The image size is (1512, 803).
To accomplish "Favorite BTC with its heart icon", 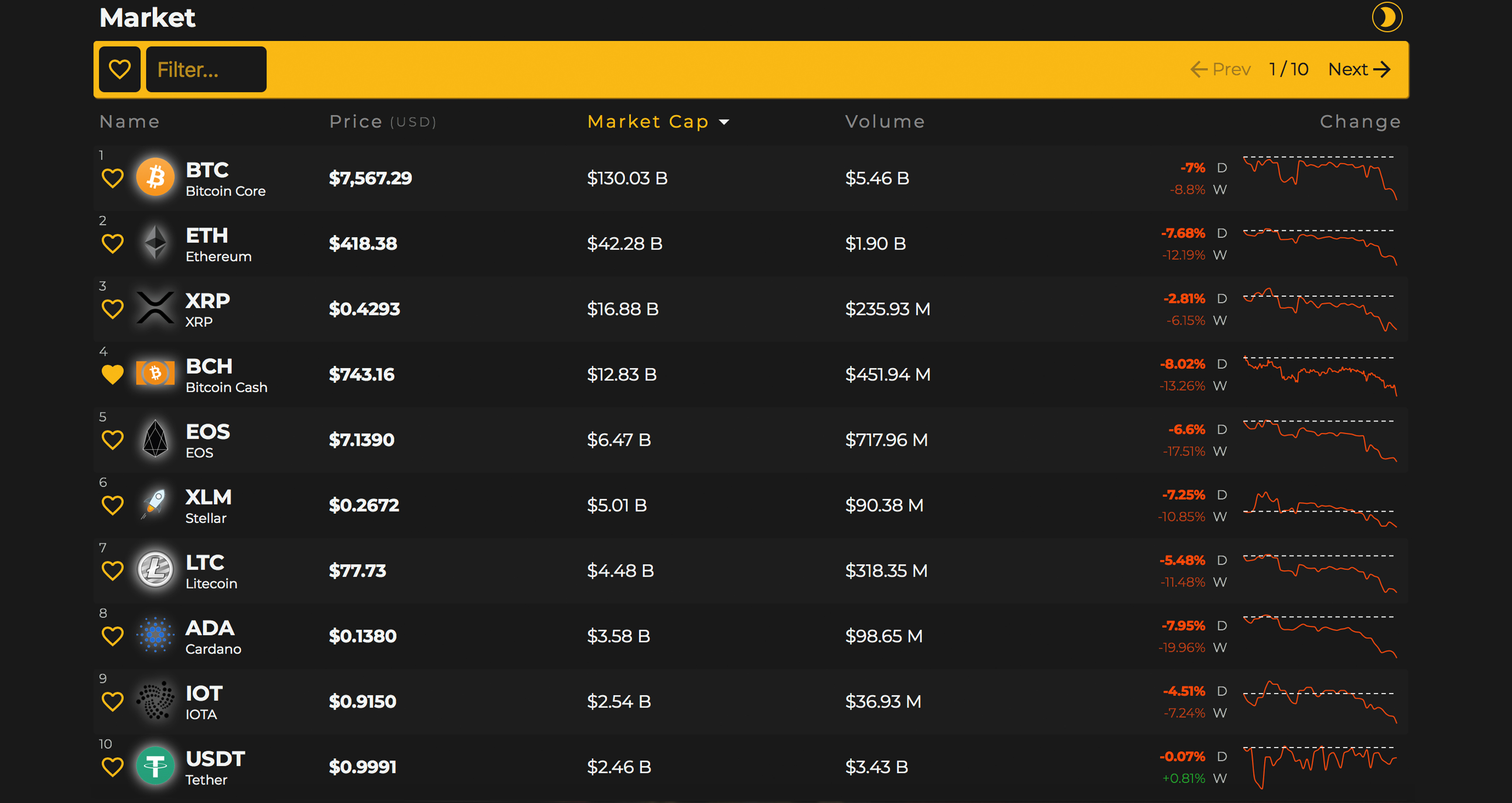I will (113, 178).
